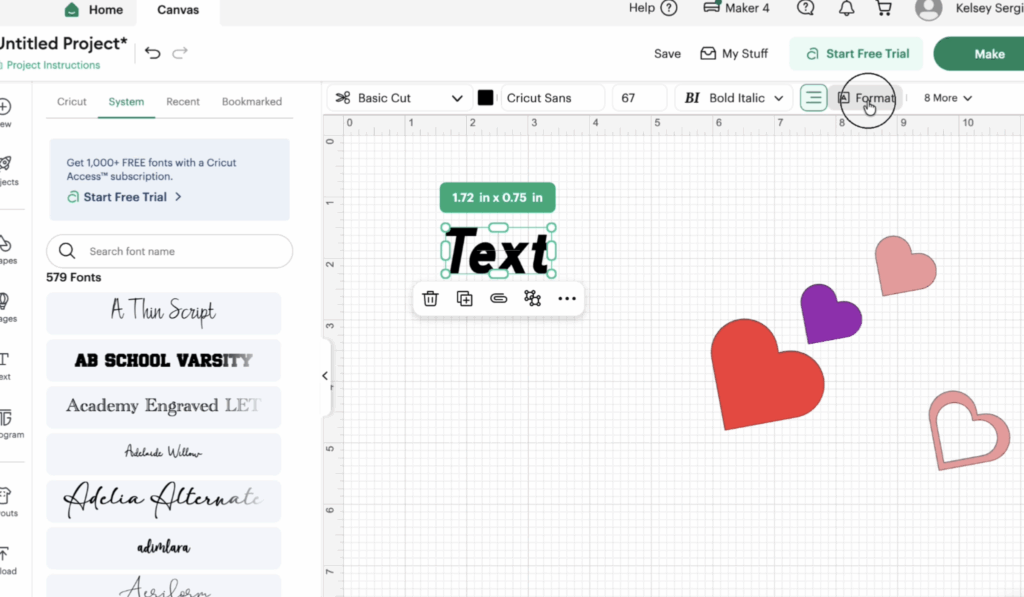The height and width of the screenshot is (597, 1024).
Task: Click the Search font name field
Action: tap(169, 251)
